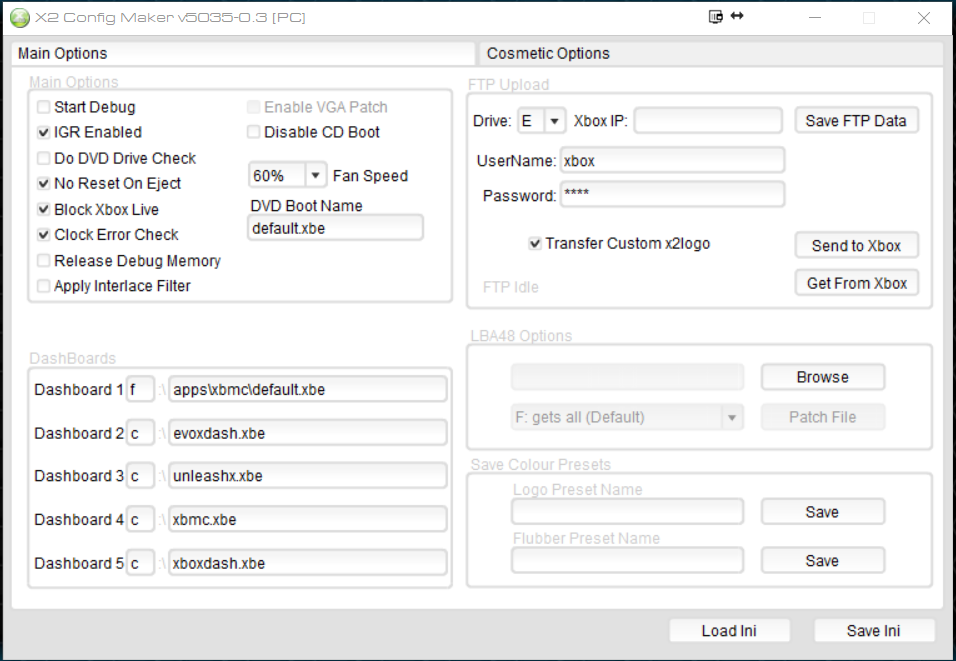Click Send to Xbox

[857, 246]
